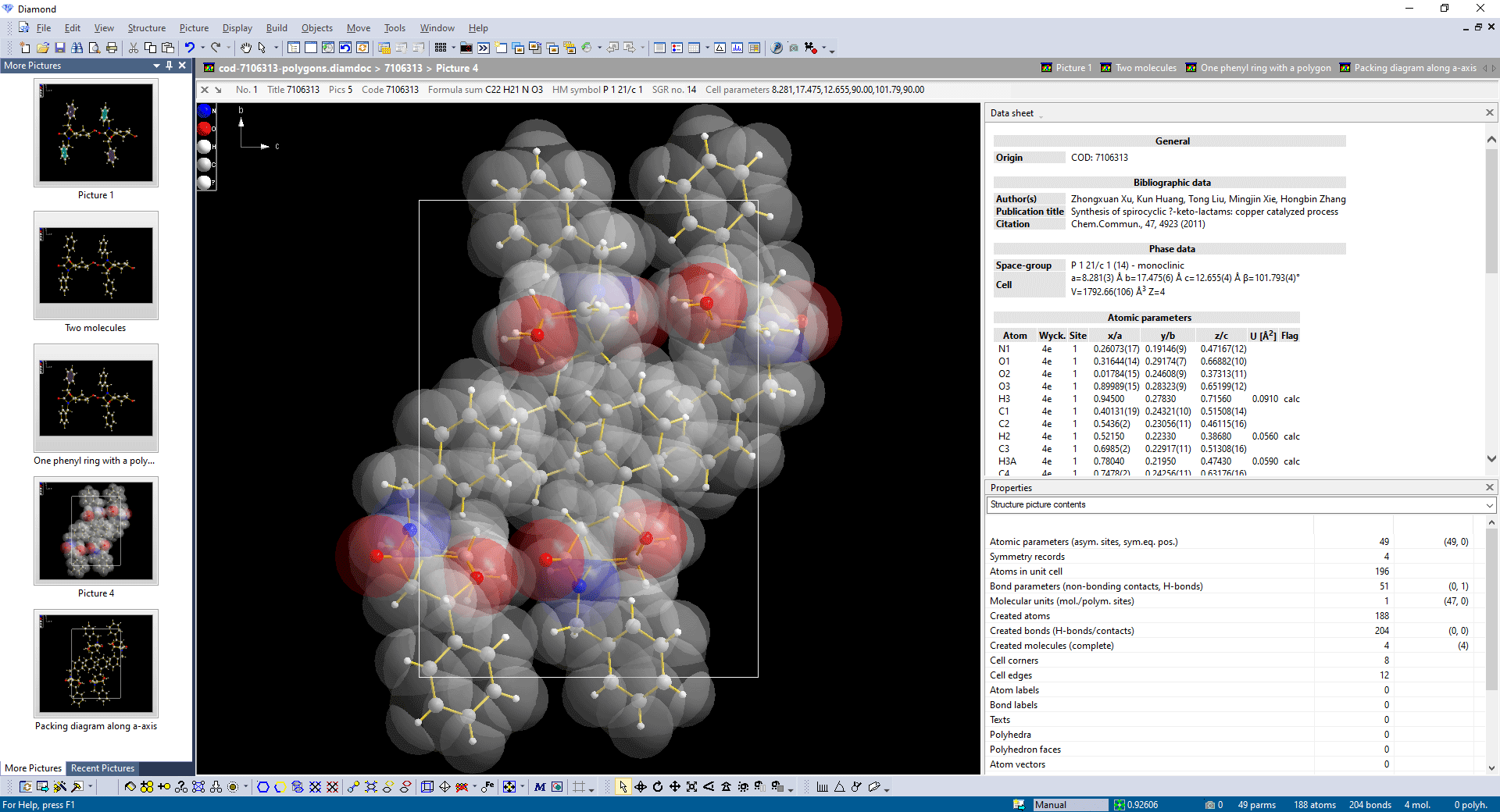Activate the arrow pointer mode in bottom toolbar

click(623, 787)
